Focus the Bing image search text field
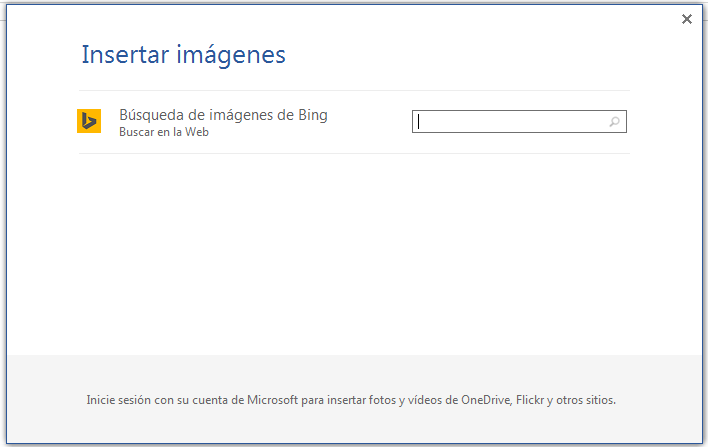This screenshot has width=708, height=447. (x=519, y=121)
